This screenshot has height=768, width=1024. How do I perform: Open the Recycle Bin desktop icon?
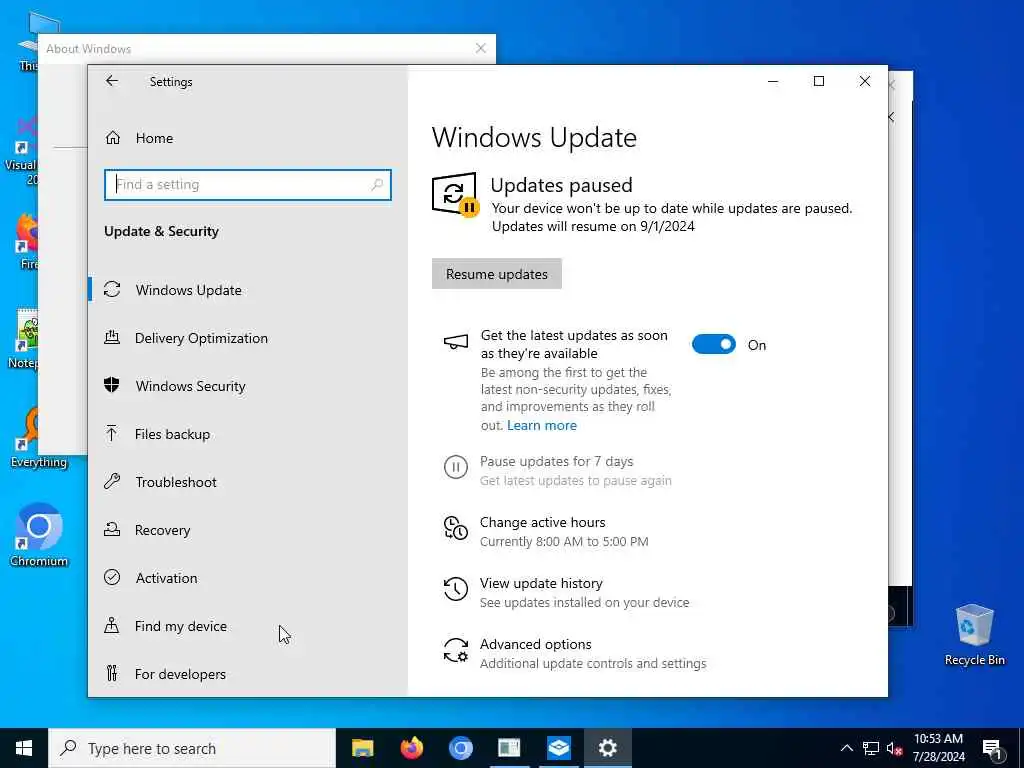(x=974, y=635)
